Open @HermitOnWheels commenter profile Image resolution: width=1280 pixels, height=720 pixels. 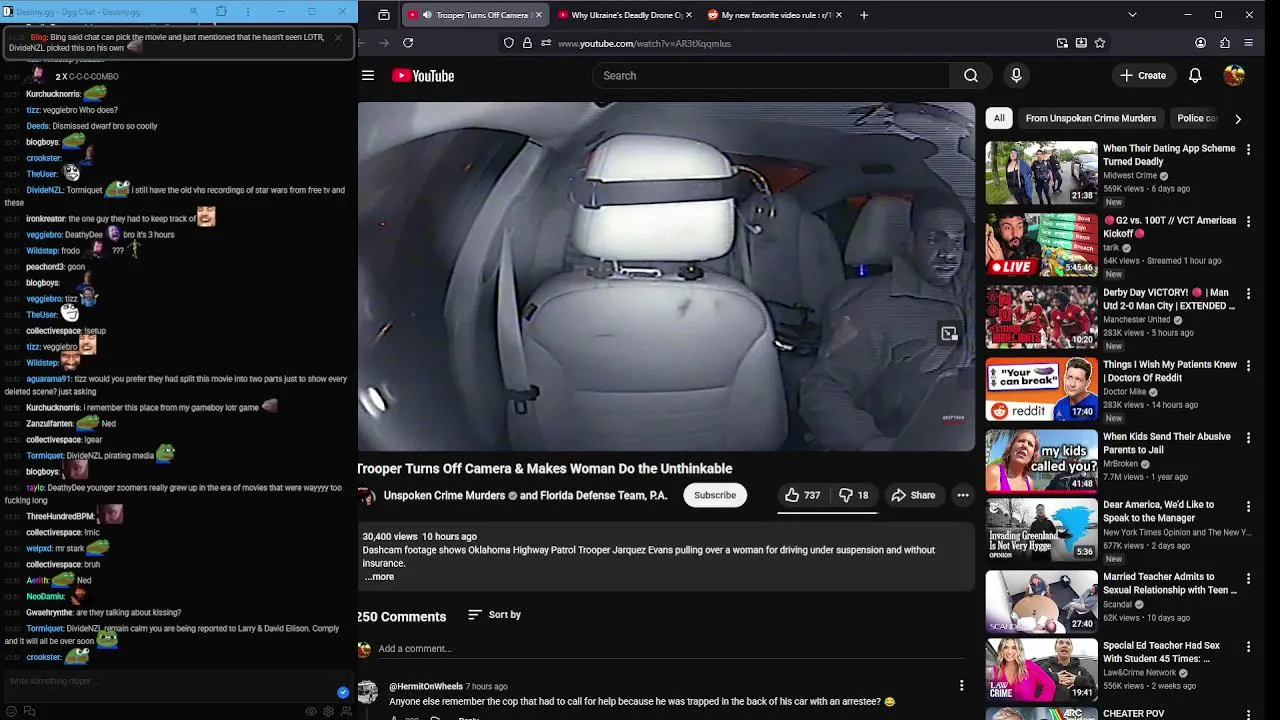426,687
